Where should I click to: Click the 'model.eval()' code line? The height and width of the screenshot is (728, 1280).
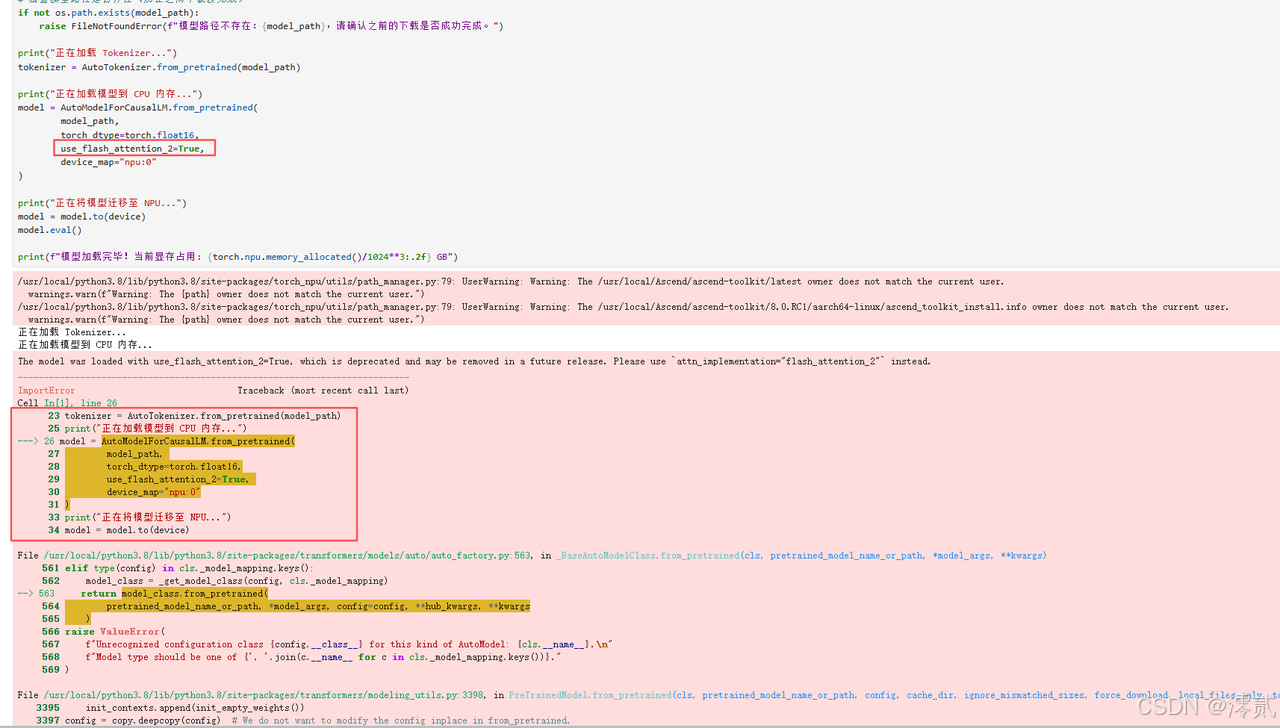click(x=50, y=230)
